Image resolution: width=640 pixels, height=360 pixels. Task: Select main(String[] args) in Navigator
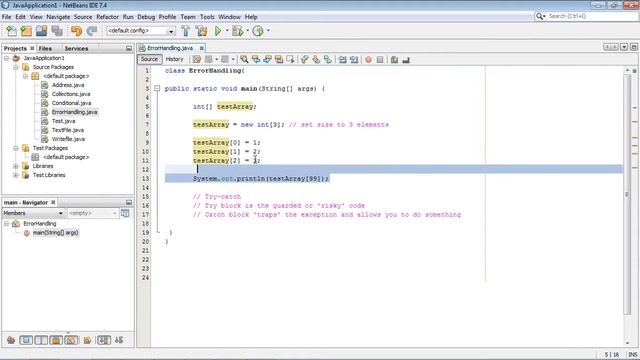click(56, 233)
